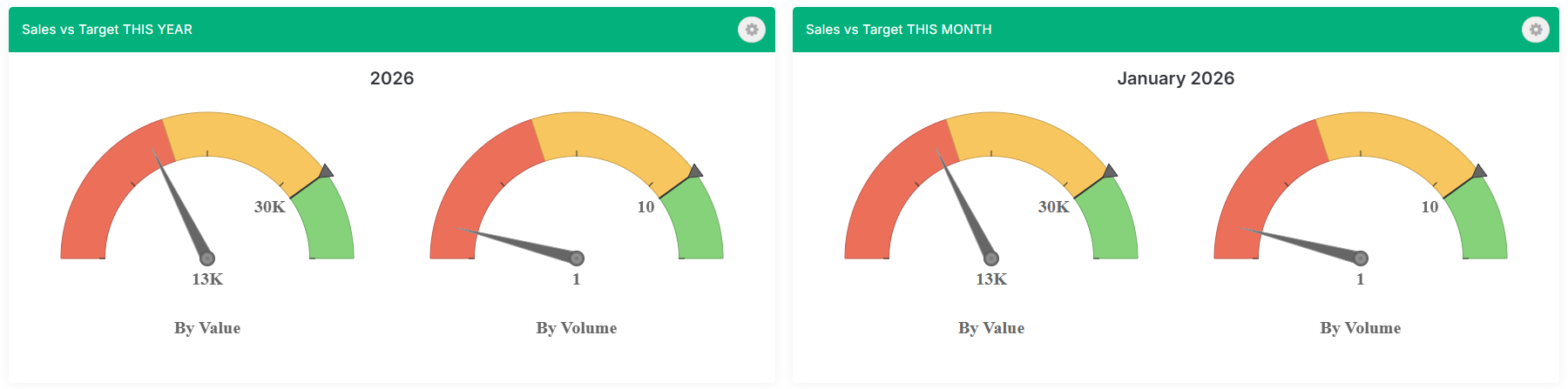Click 13K value label under January value gauge

pos(991,279)
